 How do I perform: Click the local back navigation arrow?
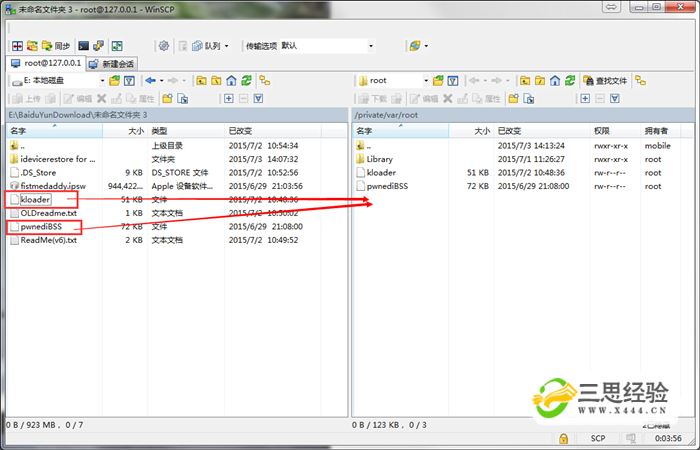click(150, 80)
